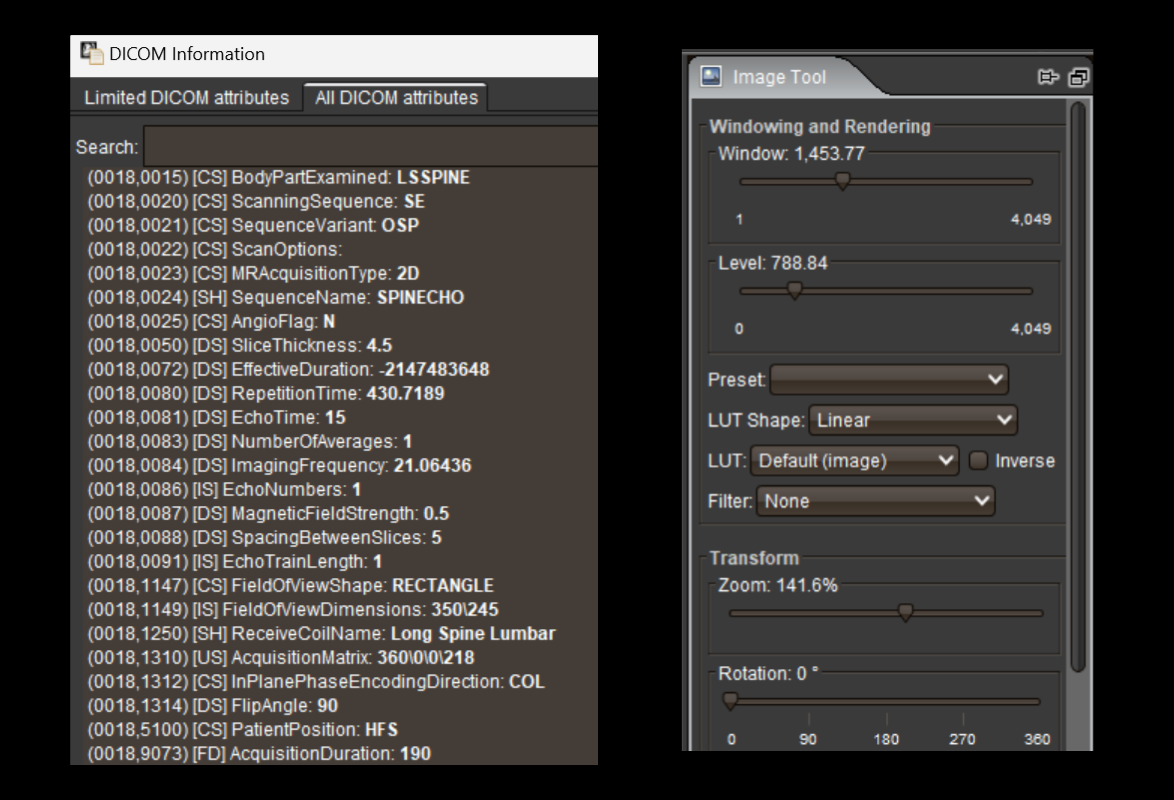Image resolution: width=1174 pixels, height=800 pixels.
Task: Select the FieldOfViewDimensions: 350\245 row
Action: tap(293, 609)
